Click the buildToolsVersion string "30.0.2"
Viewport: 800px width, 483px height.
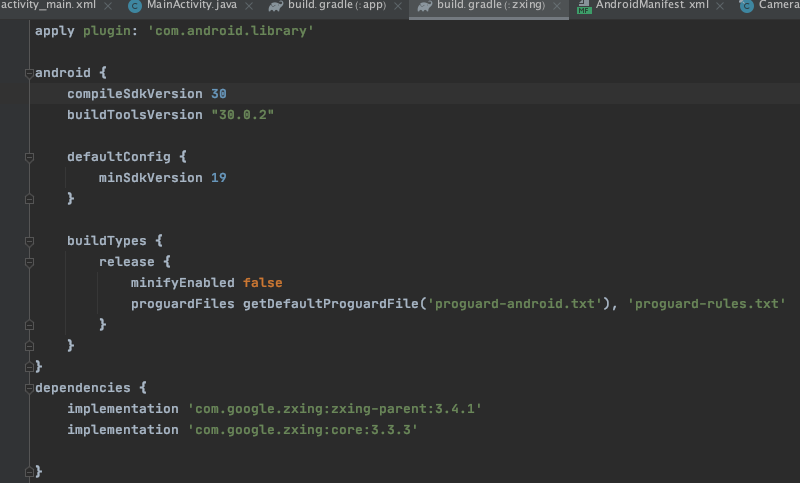(x=242, y=115)
